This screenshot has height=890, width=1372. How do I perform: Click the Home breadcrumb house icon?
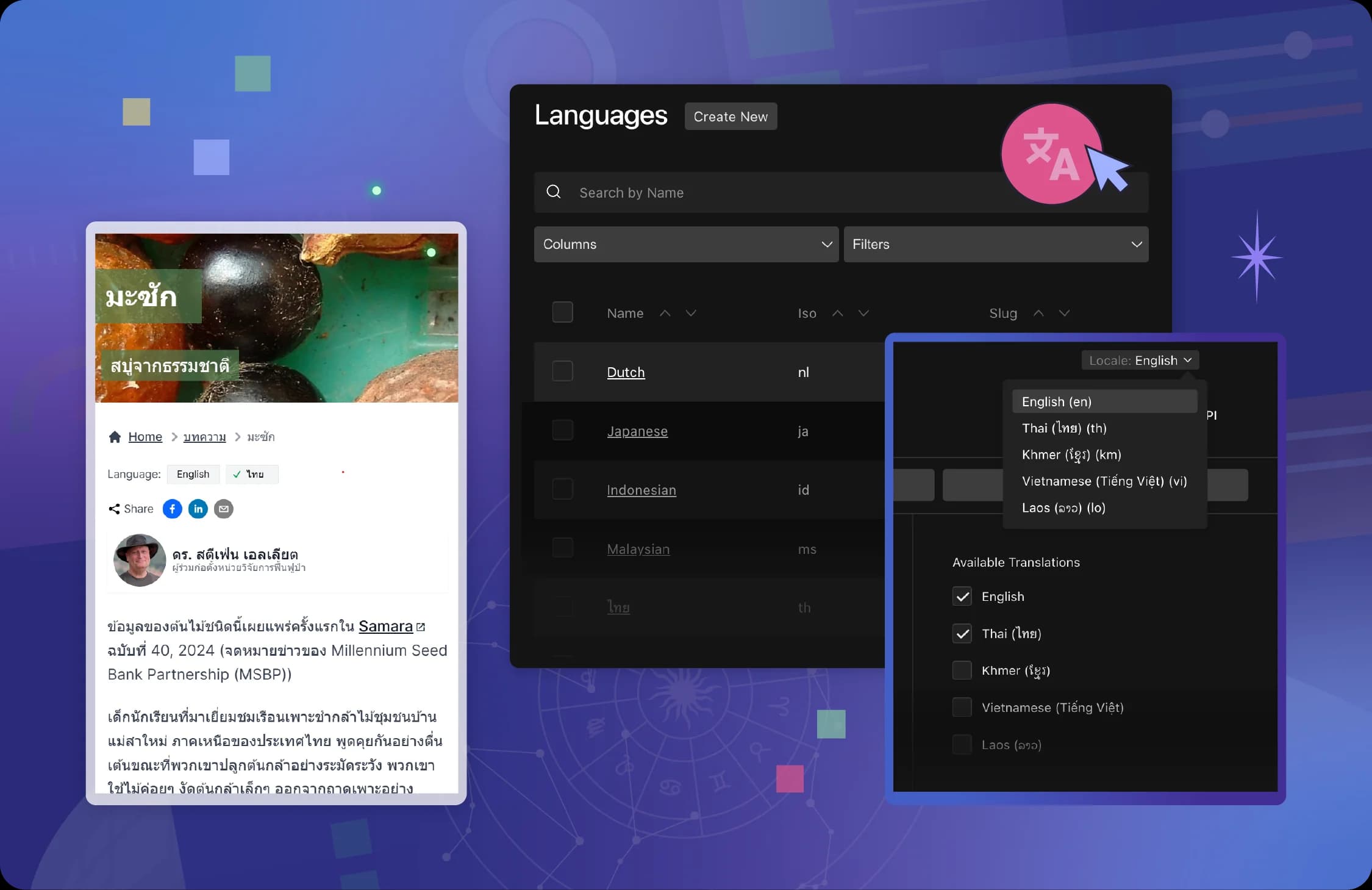click(115, 437)
